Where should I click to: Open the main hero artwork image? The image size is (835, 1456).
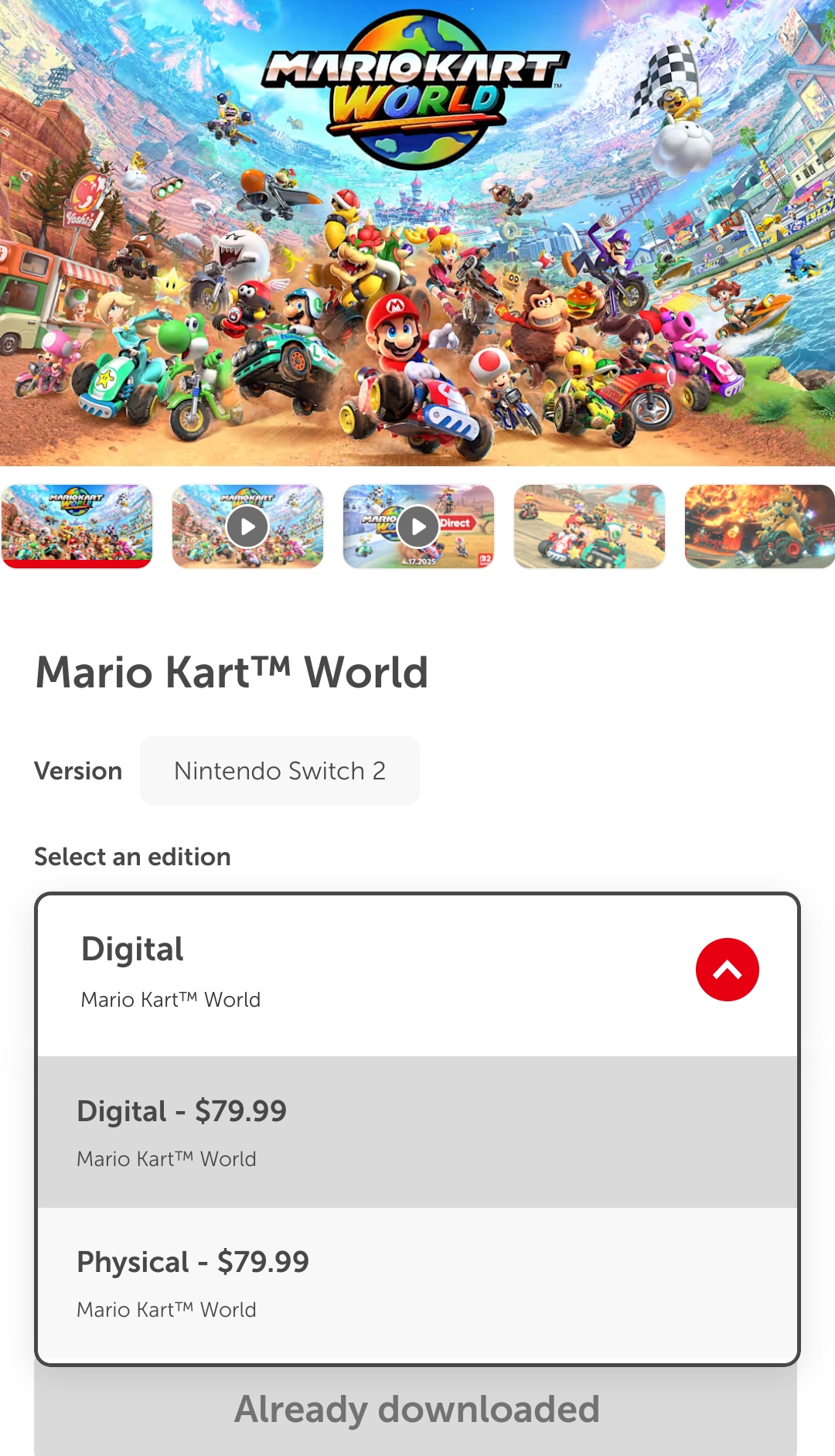[417, 233]
